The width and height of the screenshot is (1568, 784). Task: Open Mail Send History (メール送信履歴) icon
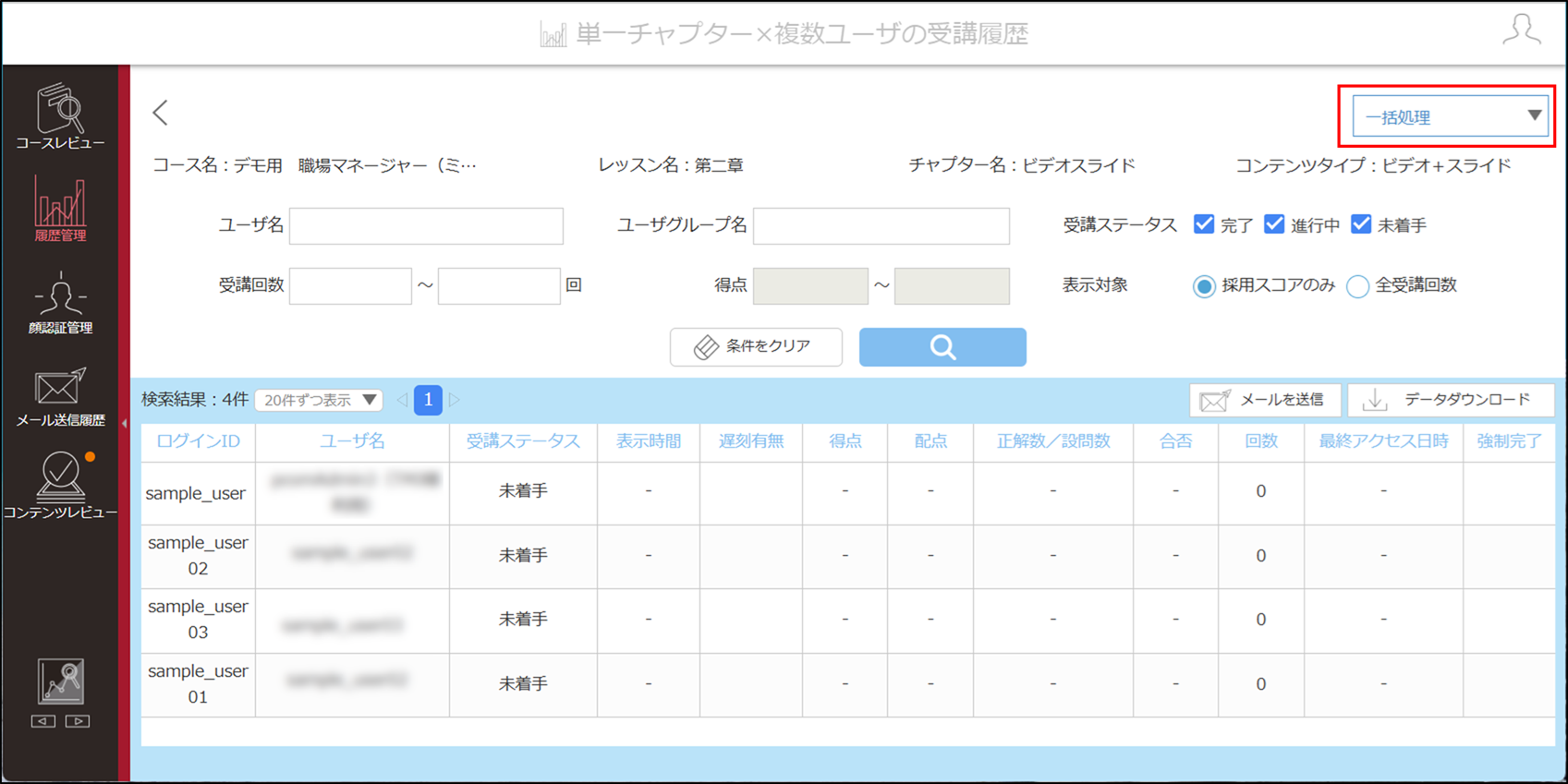60,397
